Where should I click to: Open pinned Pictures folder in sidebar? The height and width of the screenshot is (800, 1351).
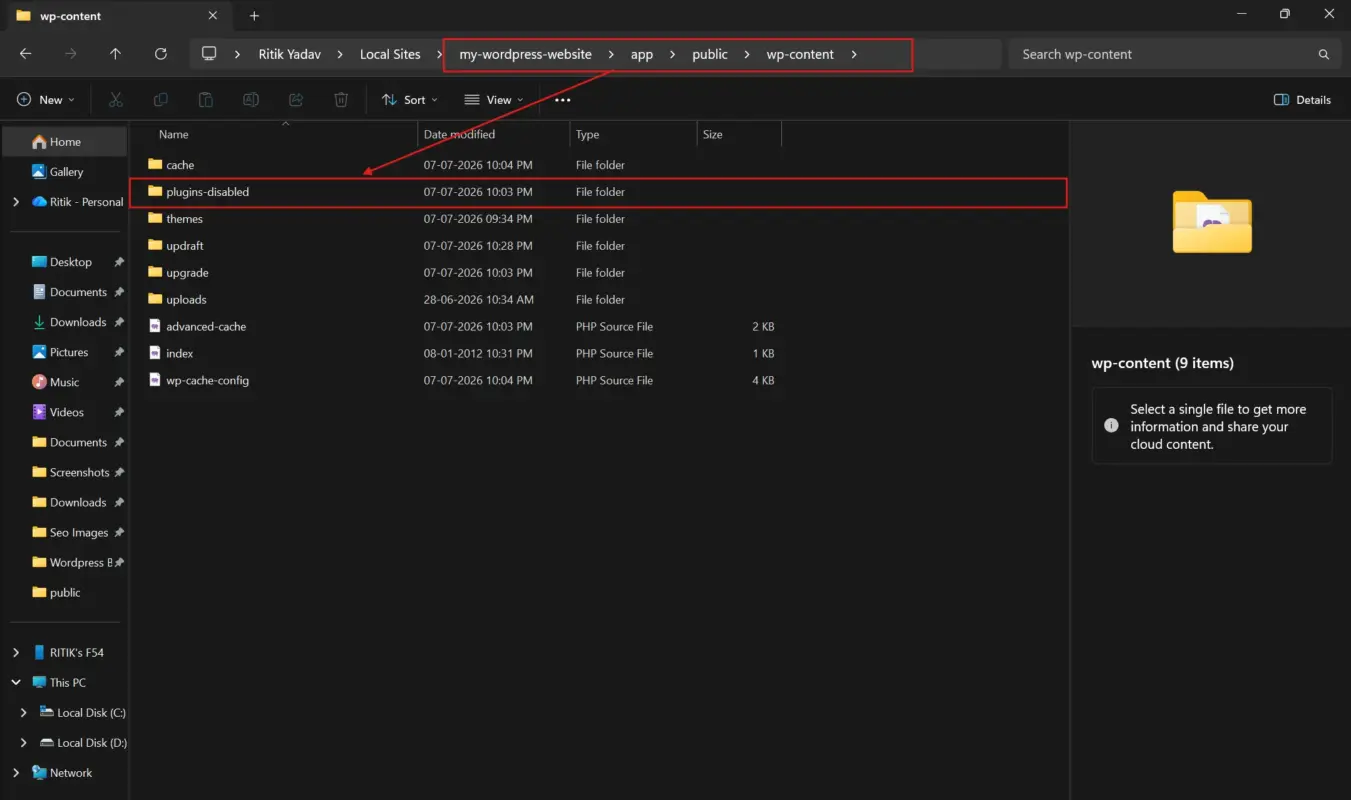[x=69, y=352]
